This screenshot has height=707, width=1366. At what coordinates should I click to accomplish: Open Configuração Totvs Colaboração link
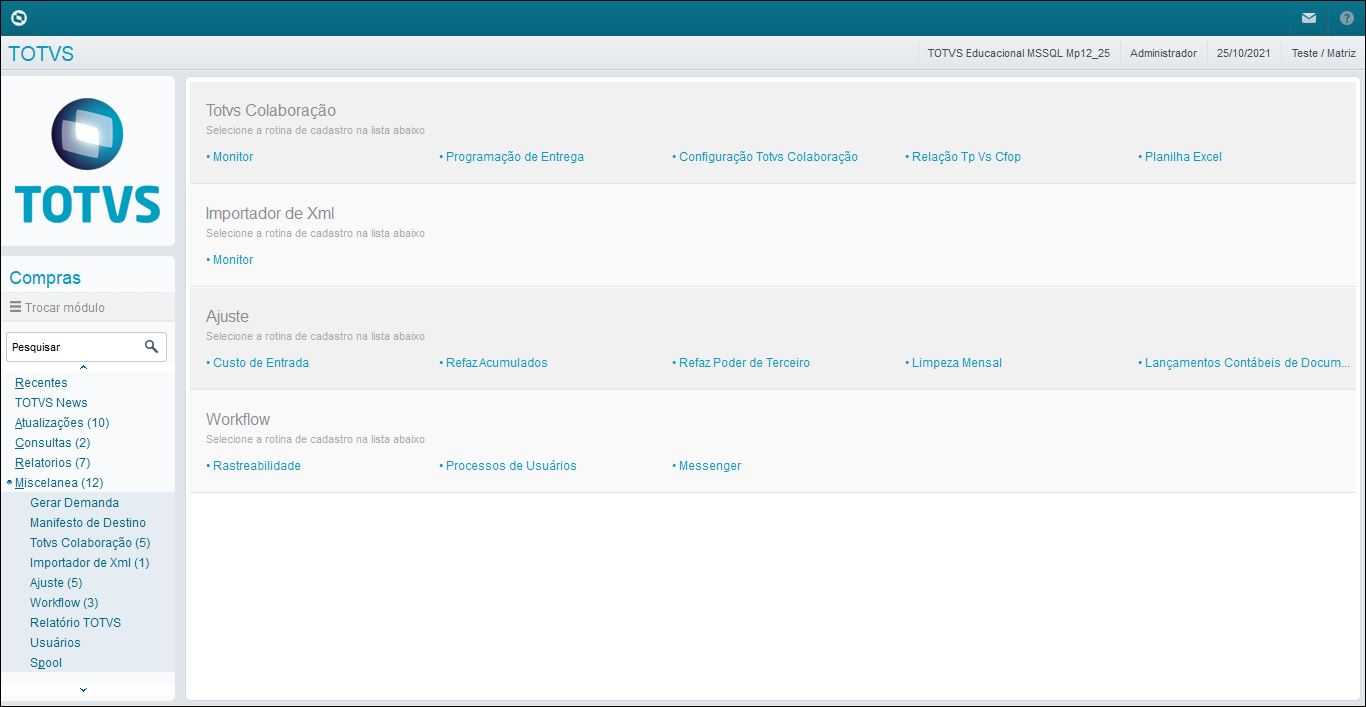pyautogui.click(x=767, y=157)
